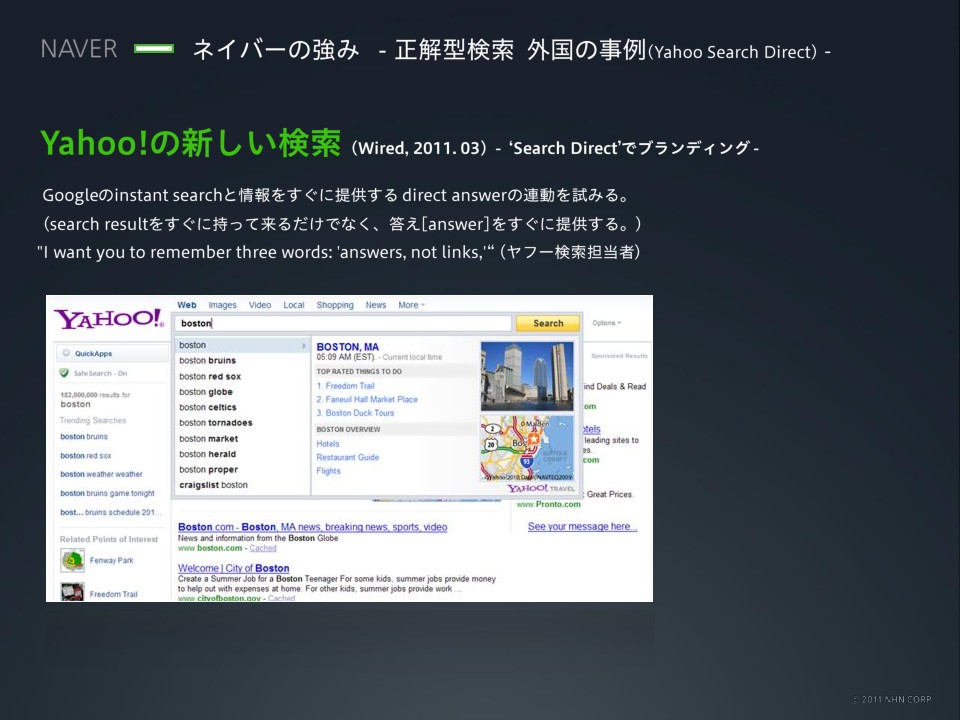Viewport: 960px width, 720px height.
Task: Toggle SafeSearch - On setting
Action: tap(100, 373)
